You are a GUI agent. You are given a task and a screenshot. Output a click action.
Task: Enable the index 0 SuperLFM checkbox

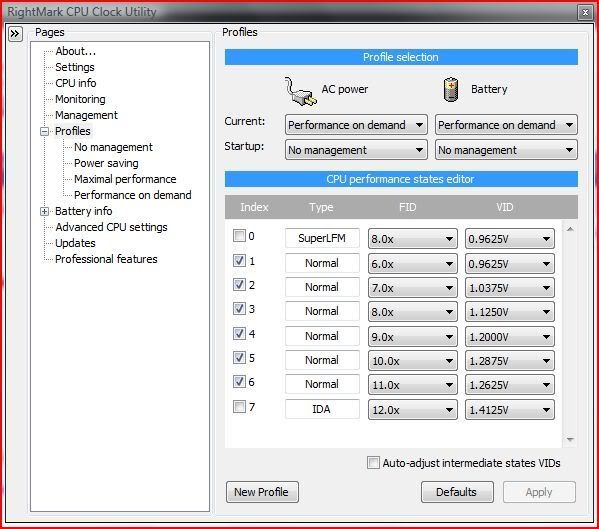pos(239,236)
